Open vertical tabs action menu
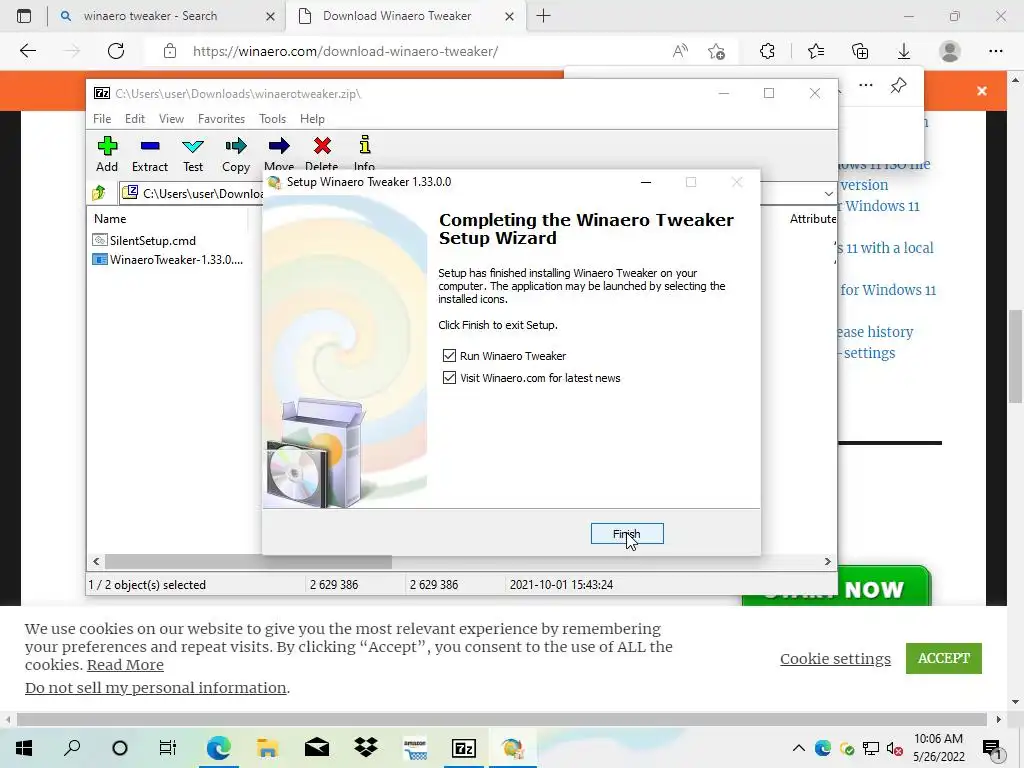The height and width of the screenshot is (768, 1024). (x=24, y=16)
